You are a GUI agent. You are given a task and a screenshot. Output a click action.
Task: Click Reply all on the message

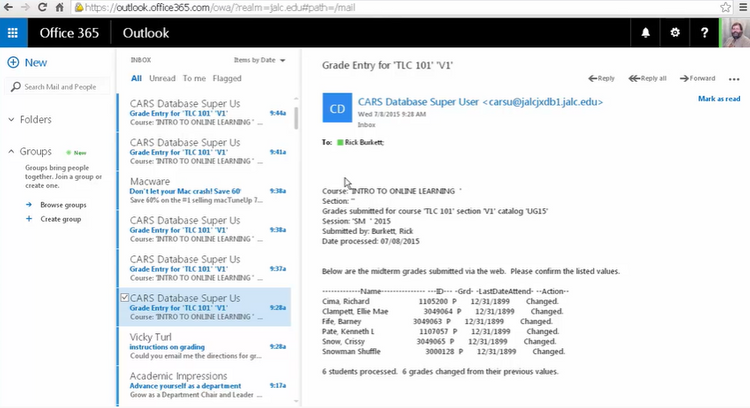648,78
